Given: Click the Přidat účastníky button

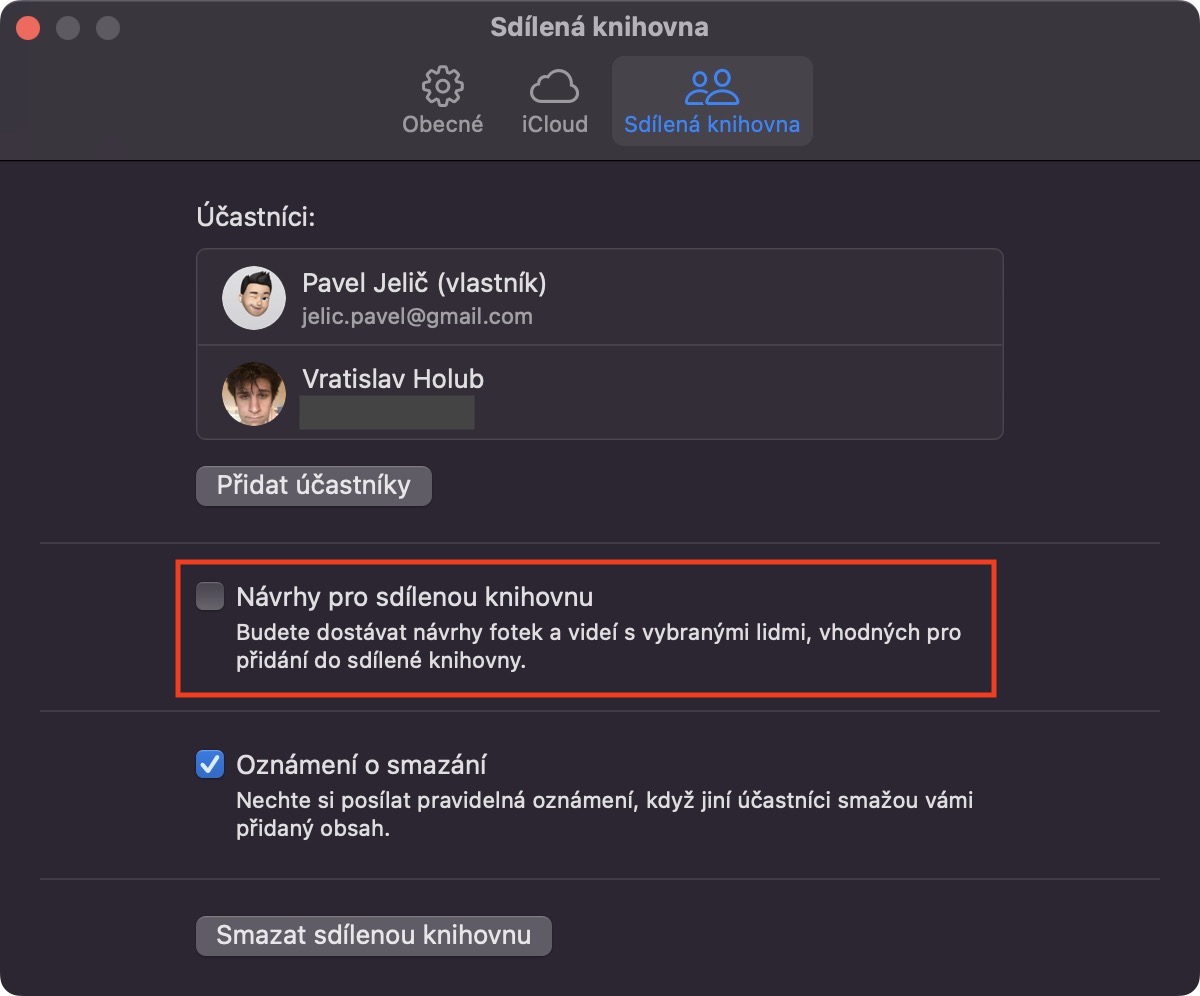Looking at the screenshot, I should click(314, 486).
